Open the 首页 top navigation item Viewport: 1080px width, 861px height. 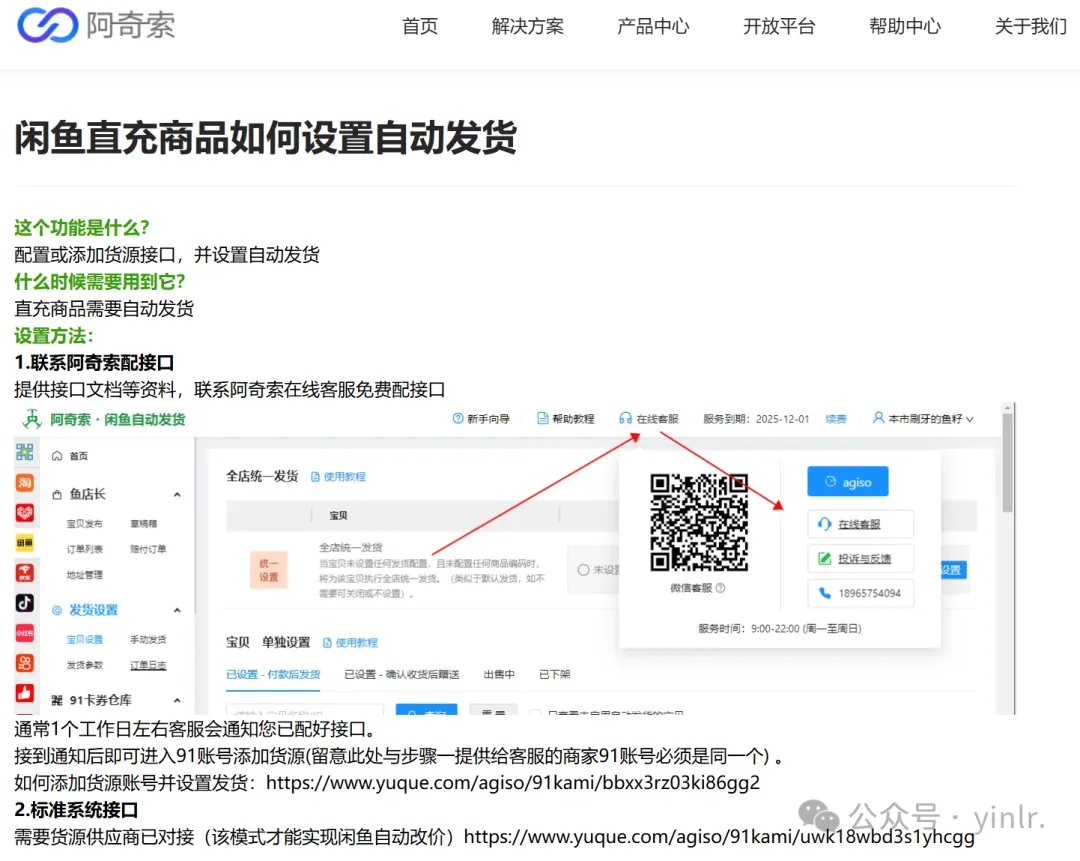pyautogui.click(x=419, y=26)
